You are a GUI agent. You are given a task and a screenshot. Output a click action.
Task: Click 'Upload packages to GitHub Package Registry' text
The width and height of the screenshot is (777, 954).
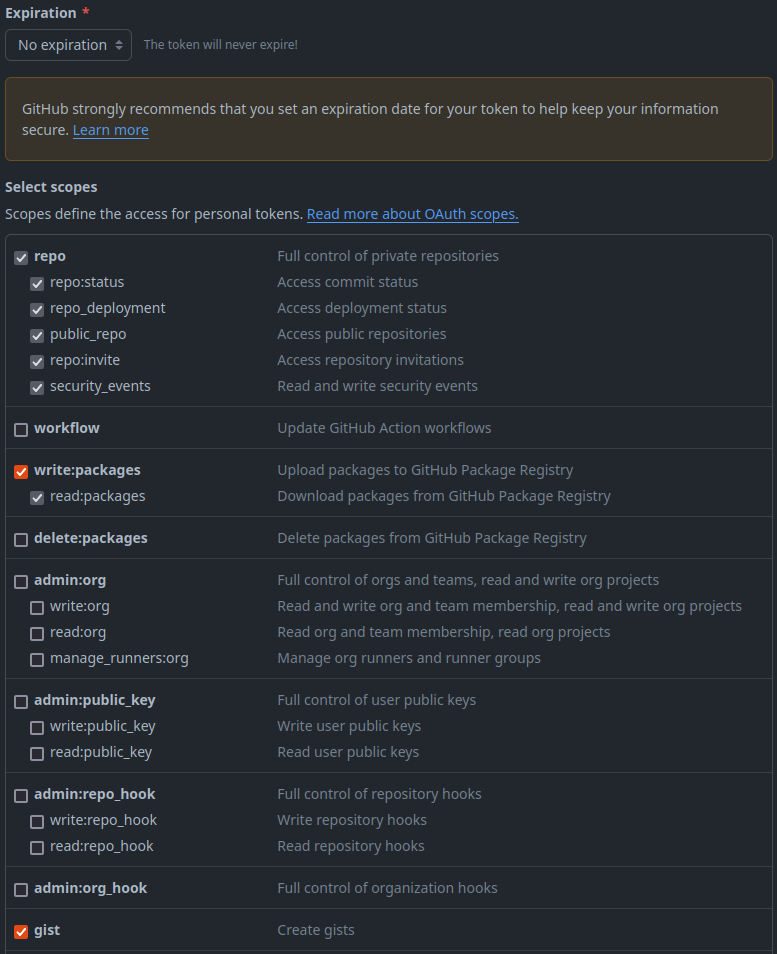pos(425,470)
